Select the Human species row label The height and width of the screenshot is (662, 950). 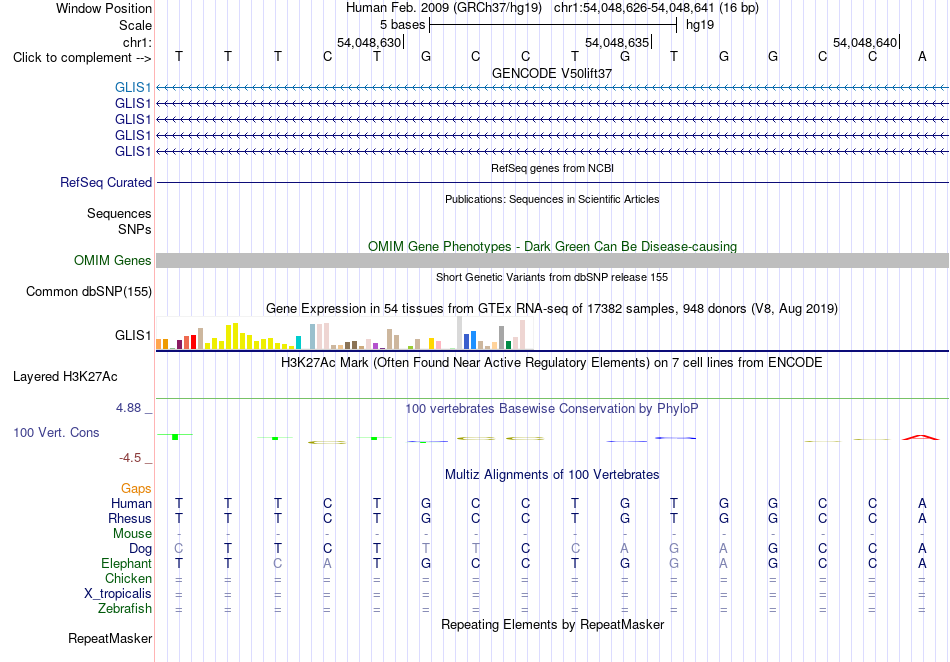[131, 503]
